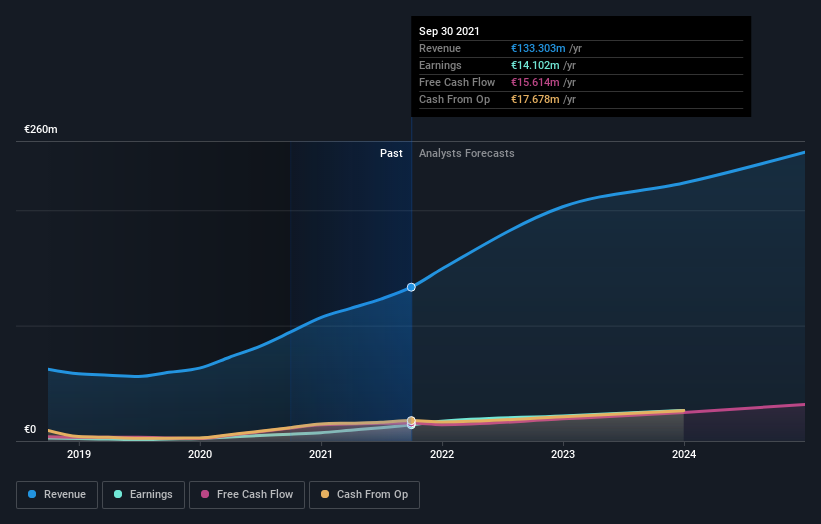The image size is (821, 524).
Task: Click the 2024 x-axis label
Action: (684, 454)
